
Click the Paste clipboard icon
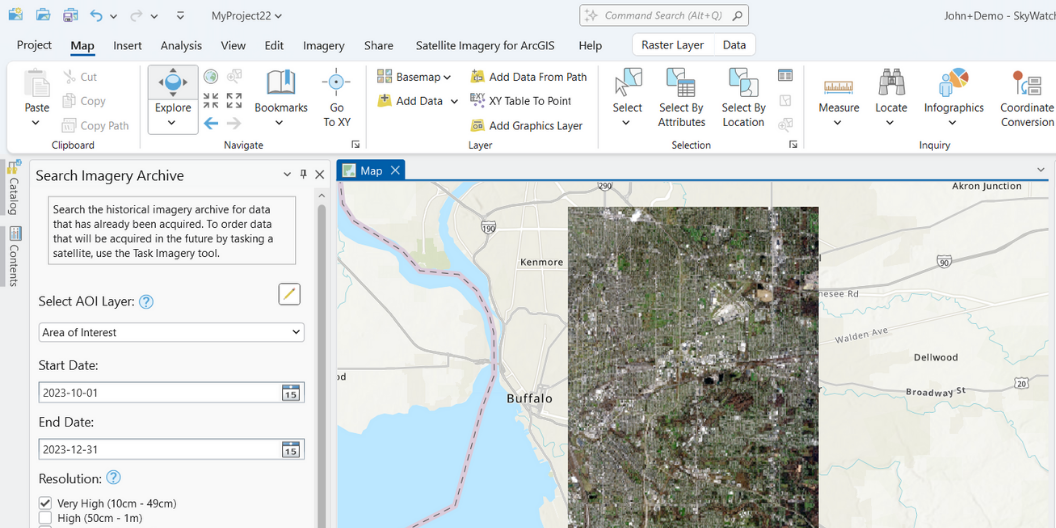(x=37, y=84)
